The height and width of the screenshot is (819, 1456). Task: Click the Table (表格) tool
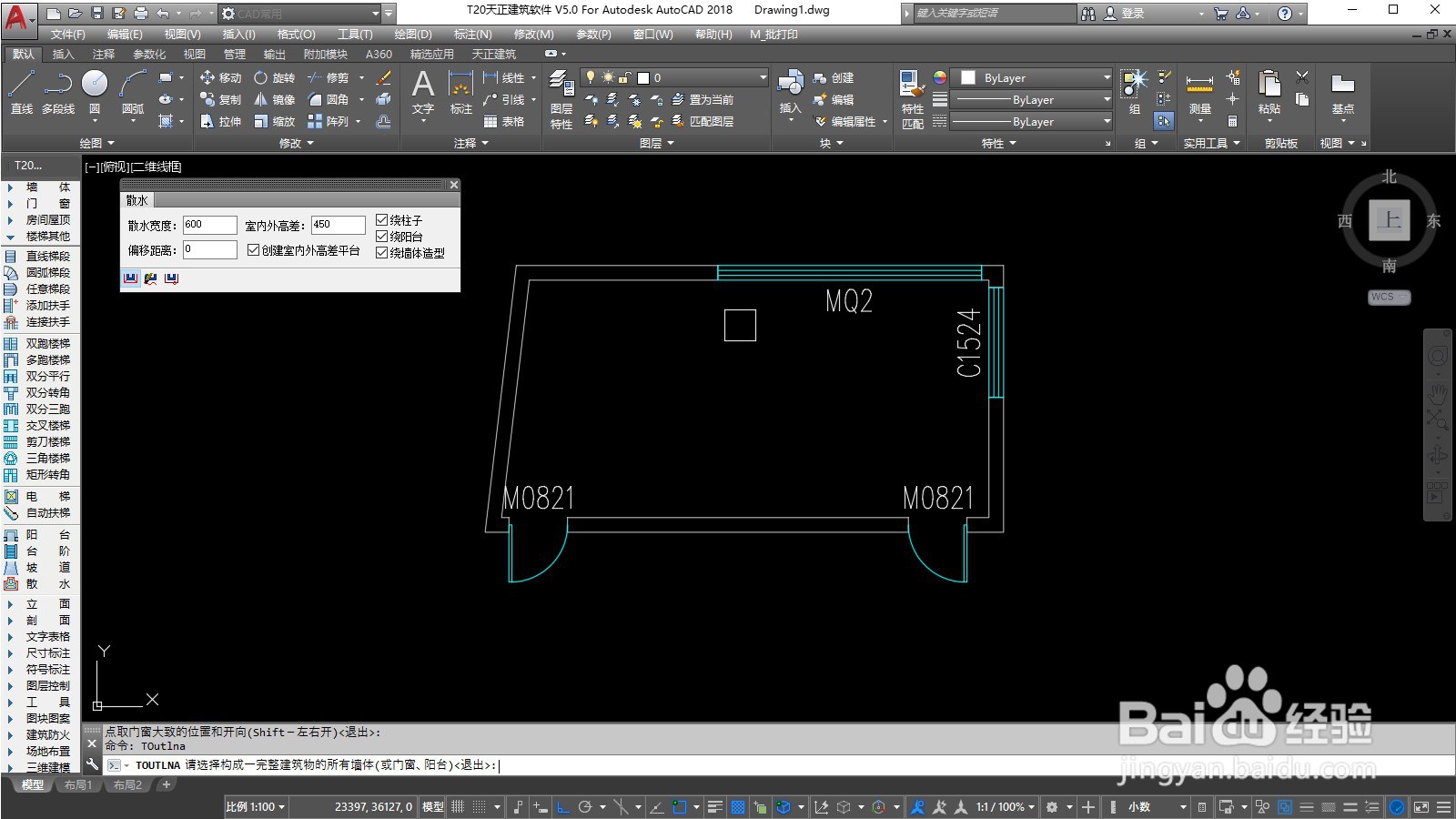504,121
